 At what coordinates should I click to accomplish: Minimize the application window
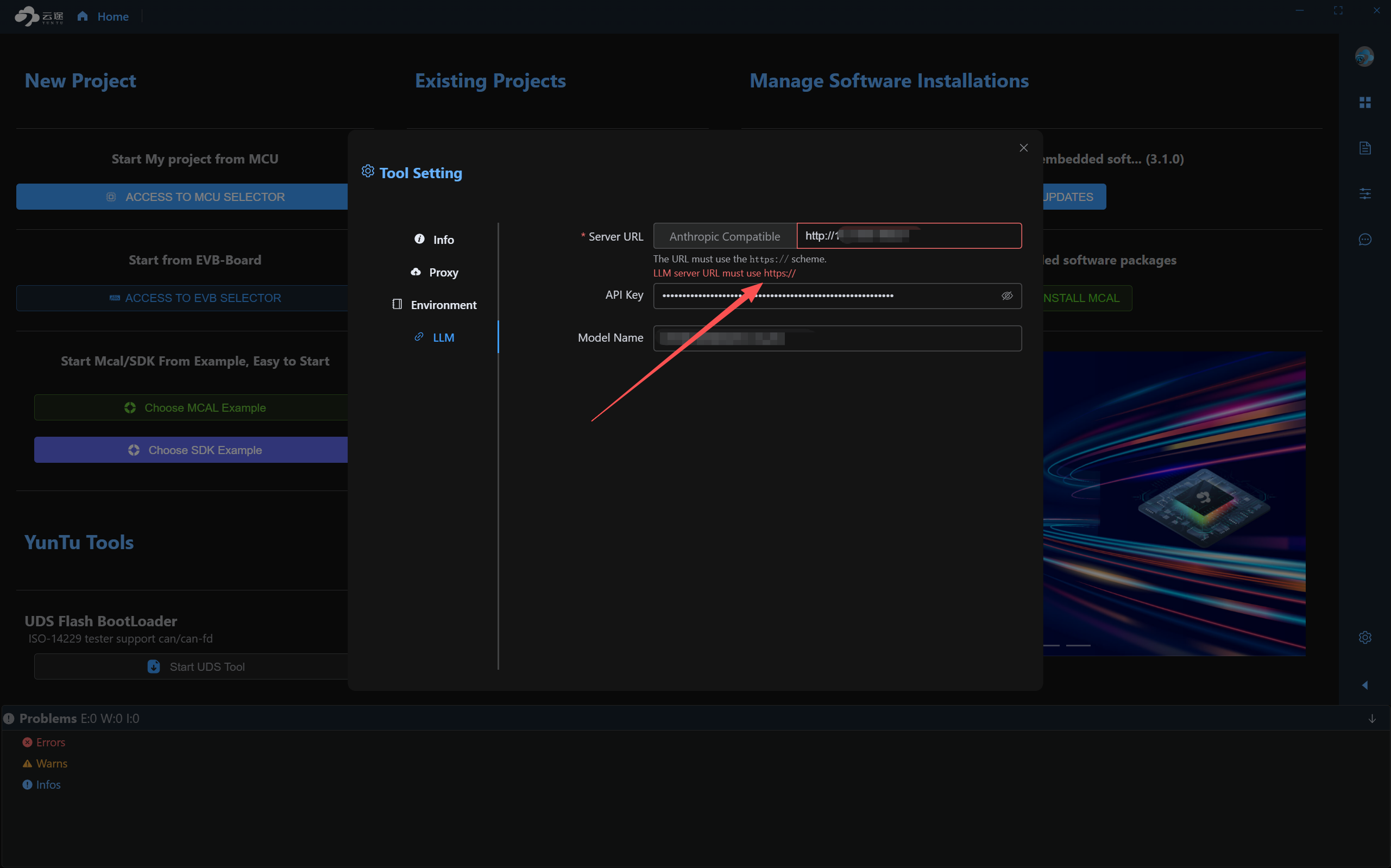[x=1300, y=10]
